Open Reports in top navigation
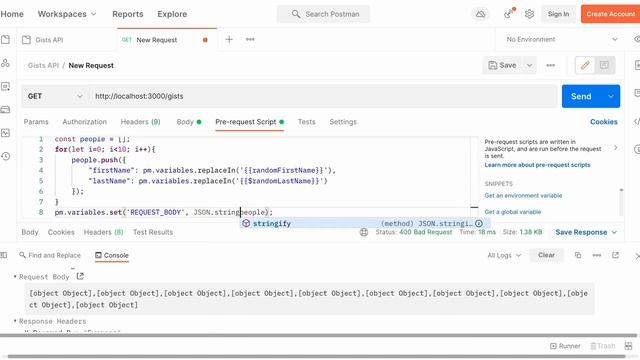This screenshot has height=360, width=640. tap(128, 14)
